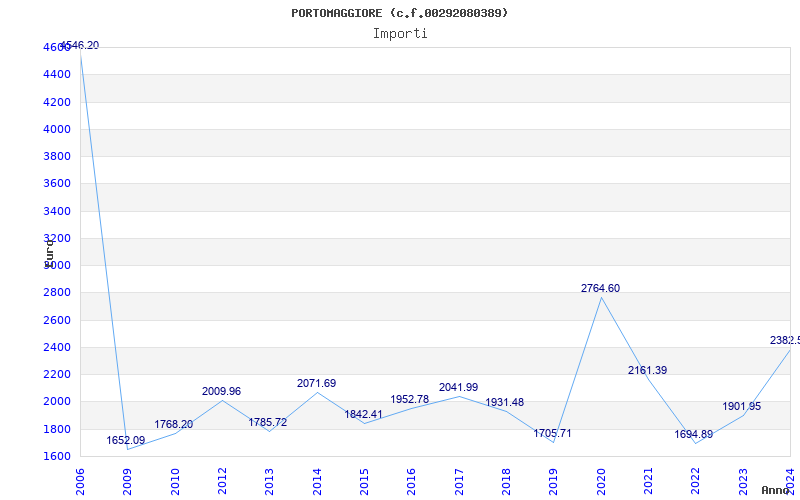800x500 pixels.
Task: Select data label 1694.89
Action: click(x=693, y=435)
